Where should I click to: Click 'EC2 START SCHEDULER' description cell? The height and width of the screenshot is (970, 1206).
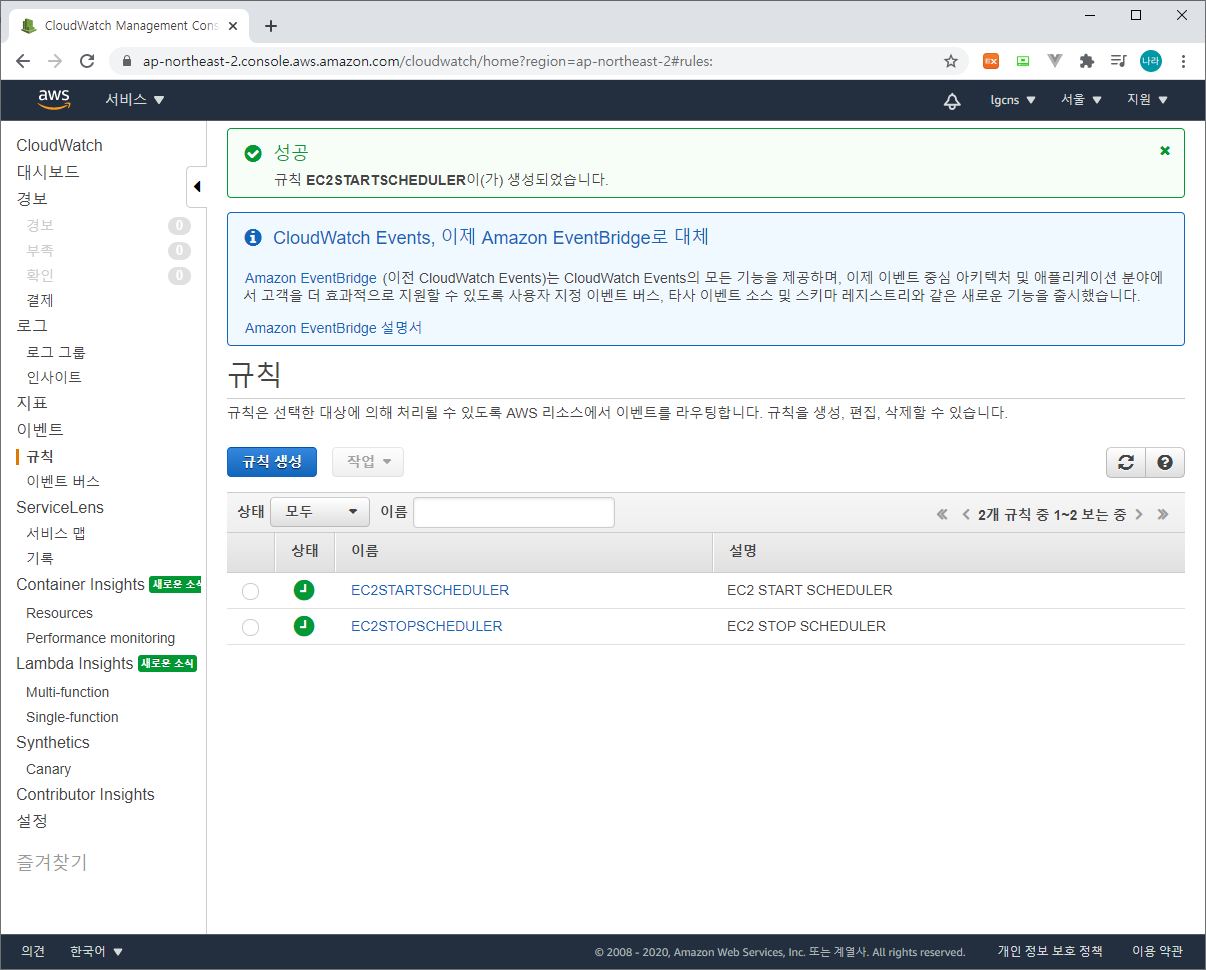click(x=810, y=590)
